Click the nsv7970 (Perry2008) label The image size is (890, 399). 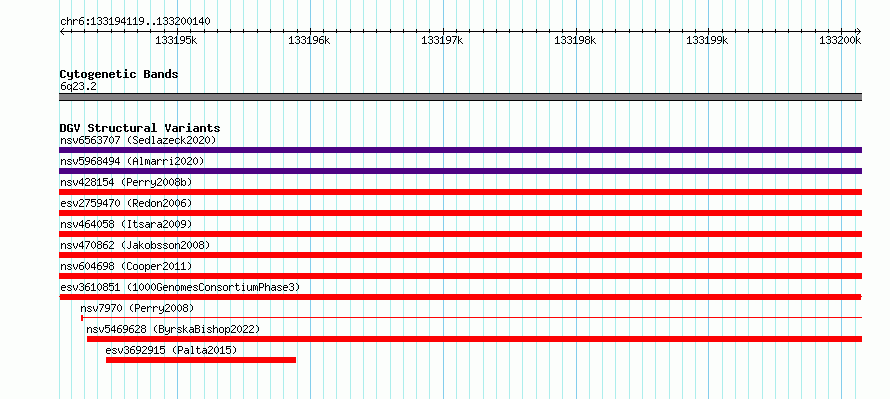point(137,308)
